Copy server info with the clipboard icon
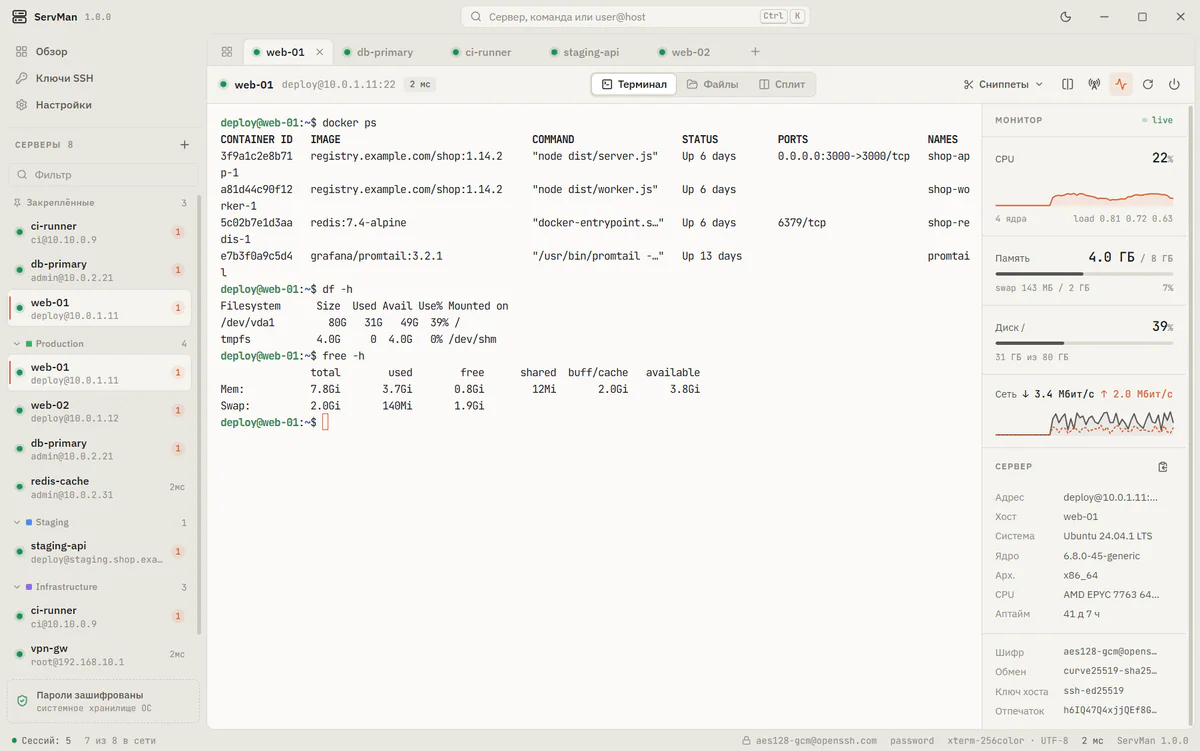Viewport: 1200px width, 751px height. coord(1163,467)
